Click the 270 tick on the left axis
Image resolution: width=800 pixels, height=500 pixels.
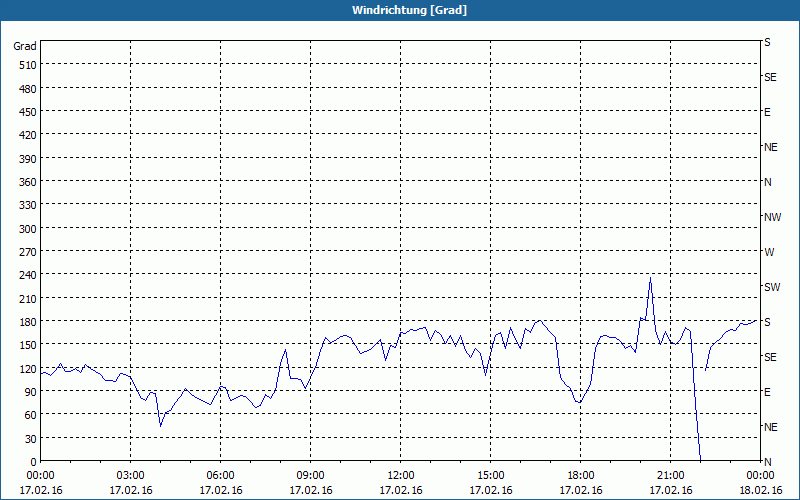(x=25, y=252)
